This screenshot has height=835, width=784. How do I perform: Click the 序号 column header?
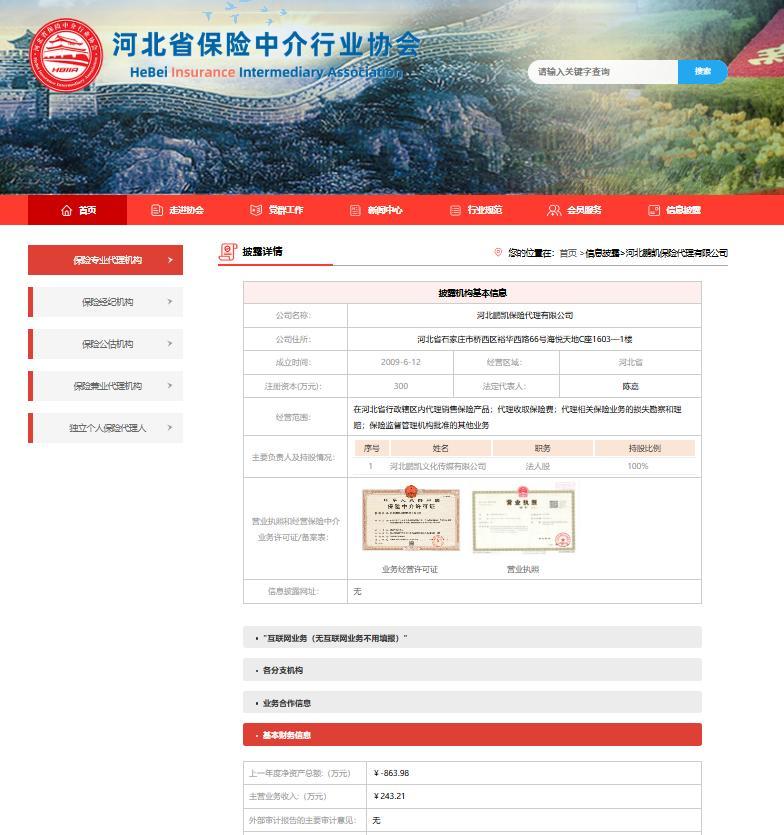tap(372, 448)
